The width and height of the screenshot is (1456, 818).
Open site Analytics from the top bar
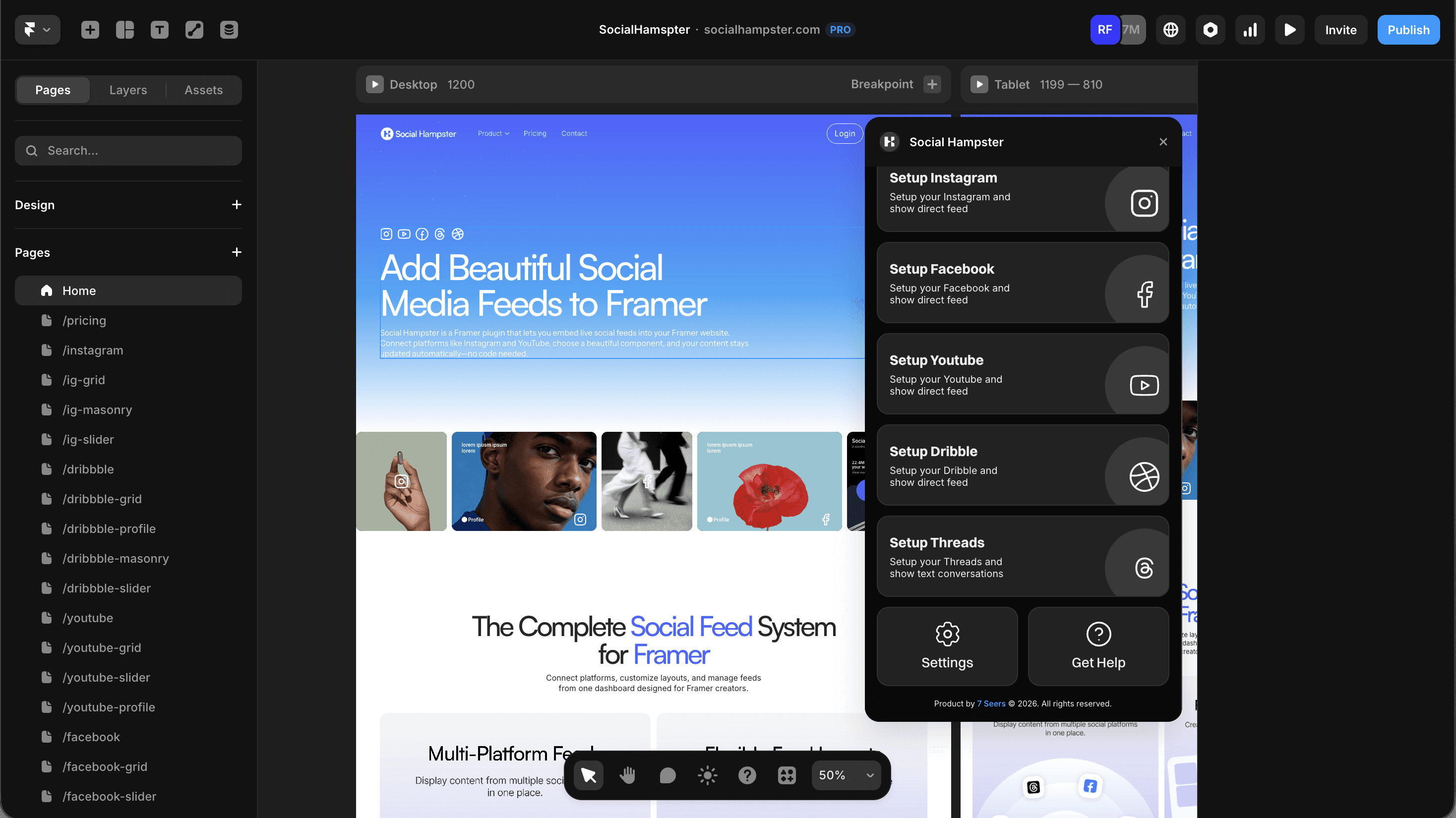point(1250,29)
